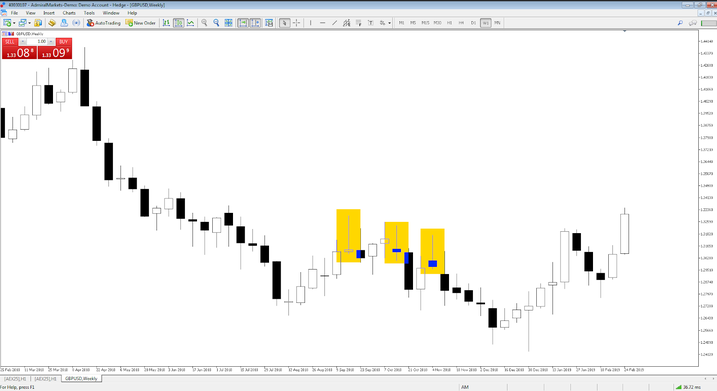Select the horizontal line drawing tool
The image size is (717, 391).
(x=322, y=23)
